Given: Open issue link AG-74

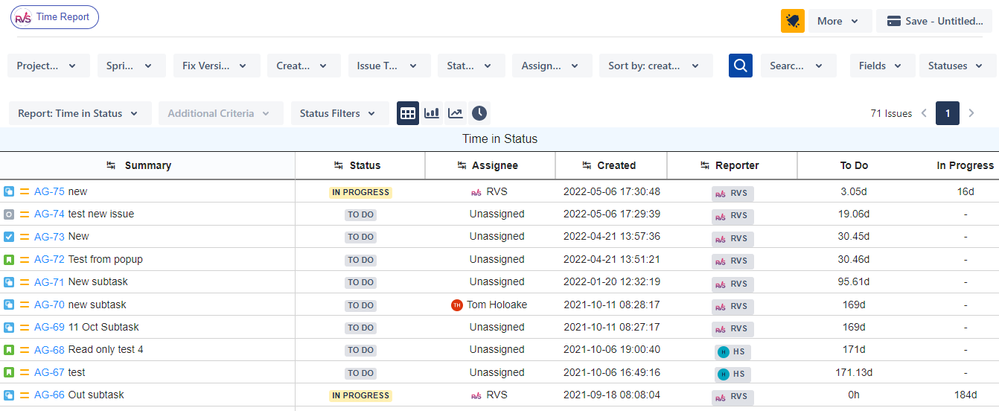Looking at the screenshot, I should click(x=49, y=214).
